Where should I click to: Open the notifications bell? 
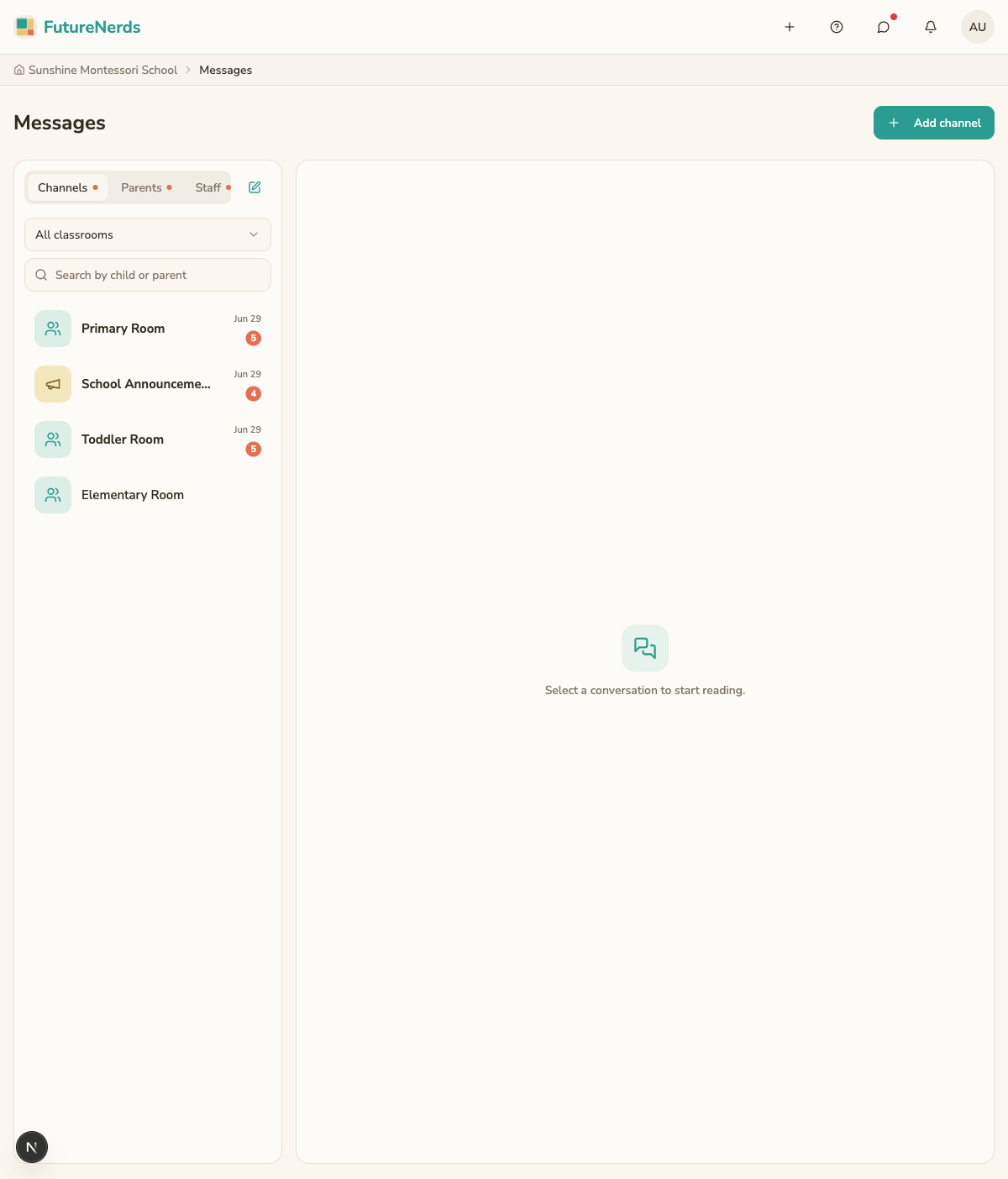[x=931, y=27]
